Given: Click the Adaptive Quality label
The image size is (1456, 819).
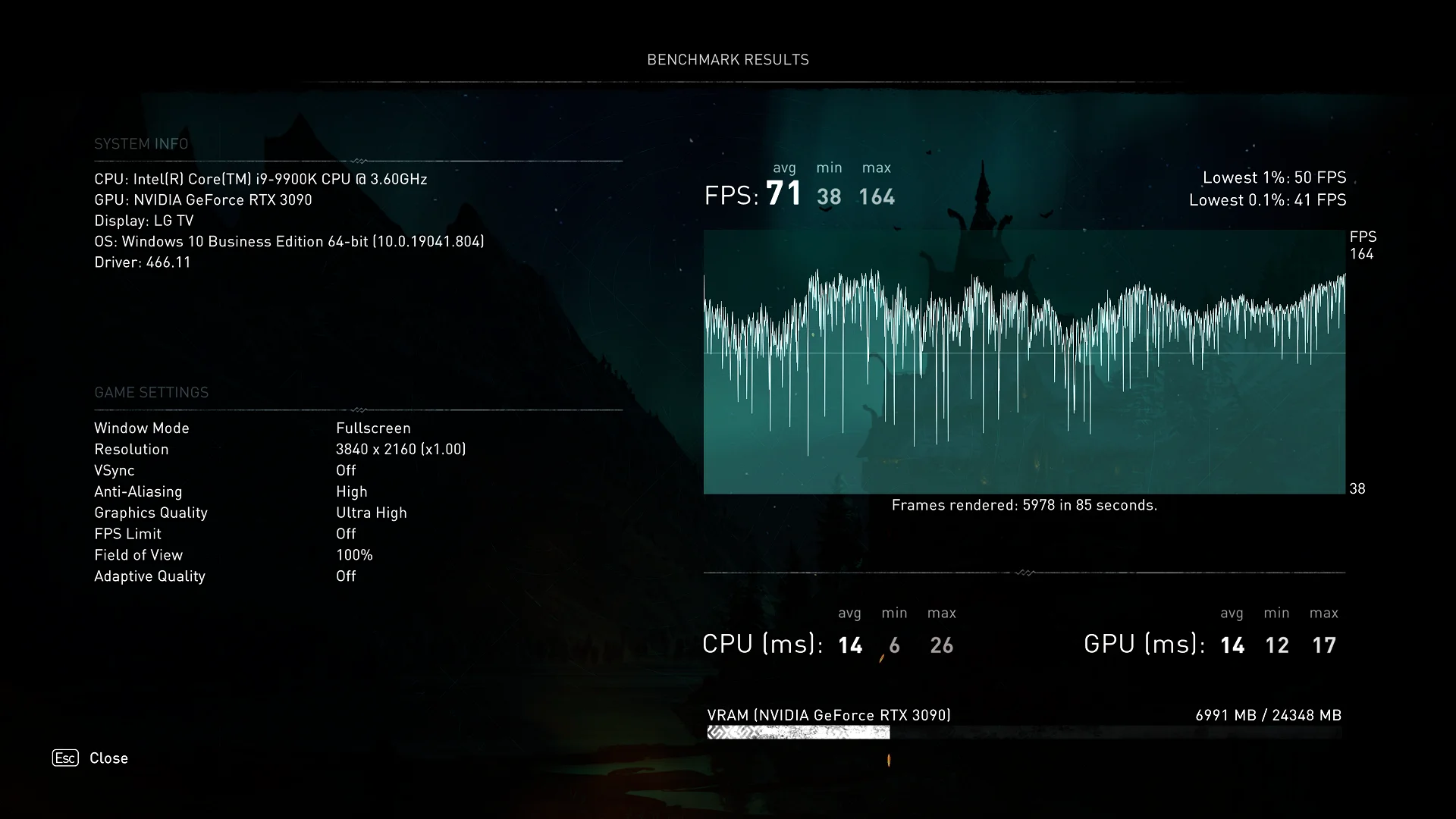Looking at the screenshot, I should pyautogui.click(x=150, y=576).
